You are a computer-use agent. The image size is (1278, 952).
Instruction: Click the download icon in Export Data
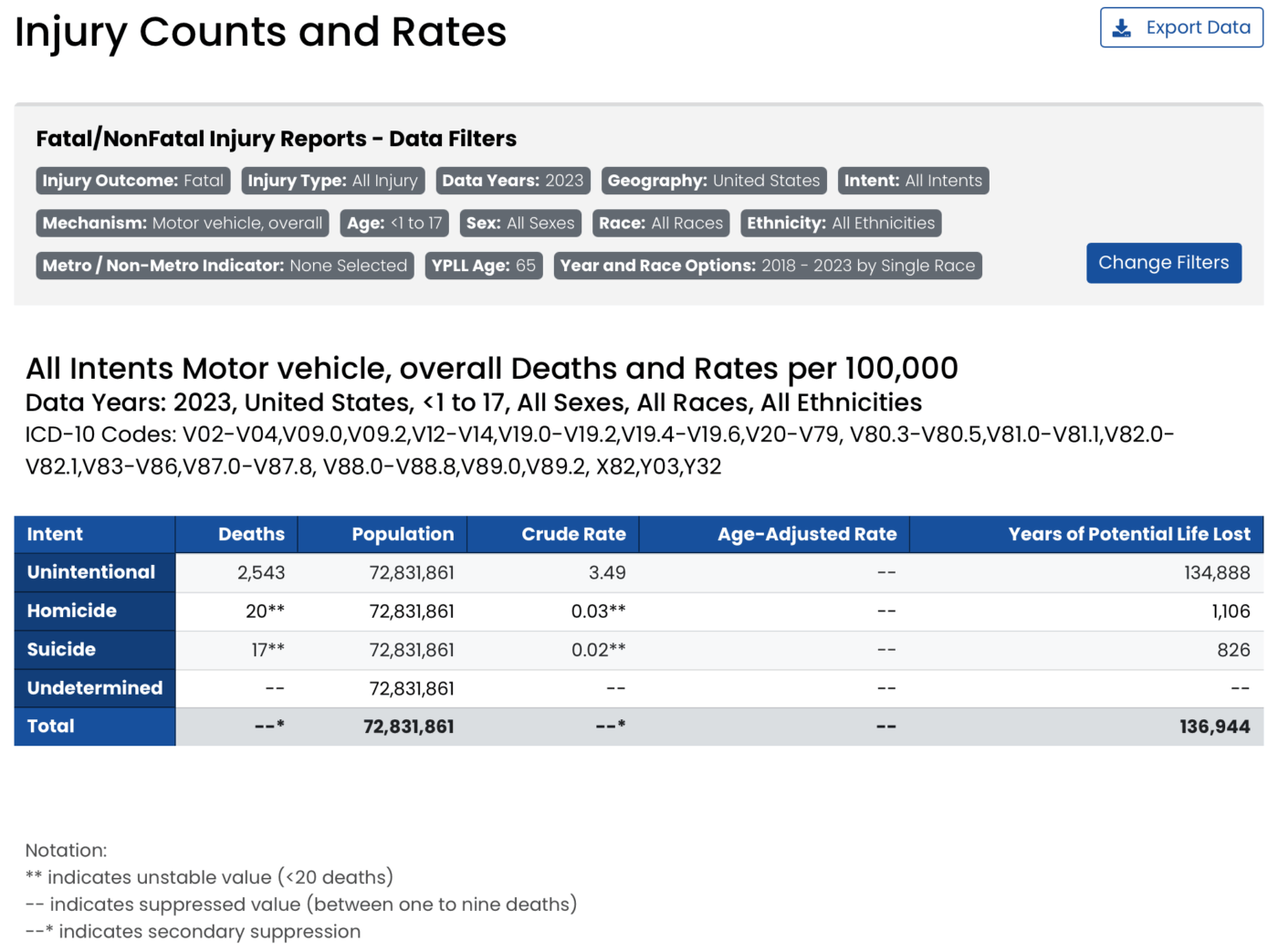click(x=1122, y=28)
